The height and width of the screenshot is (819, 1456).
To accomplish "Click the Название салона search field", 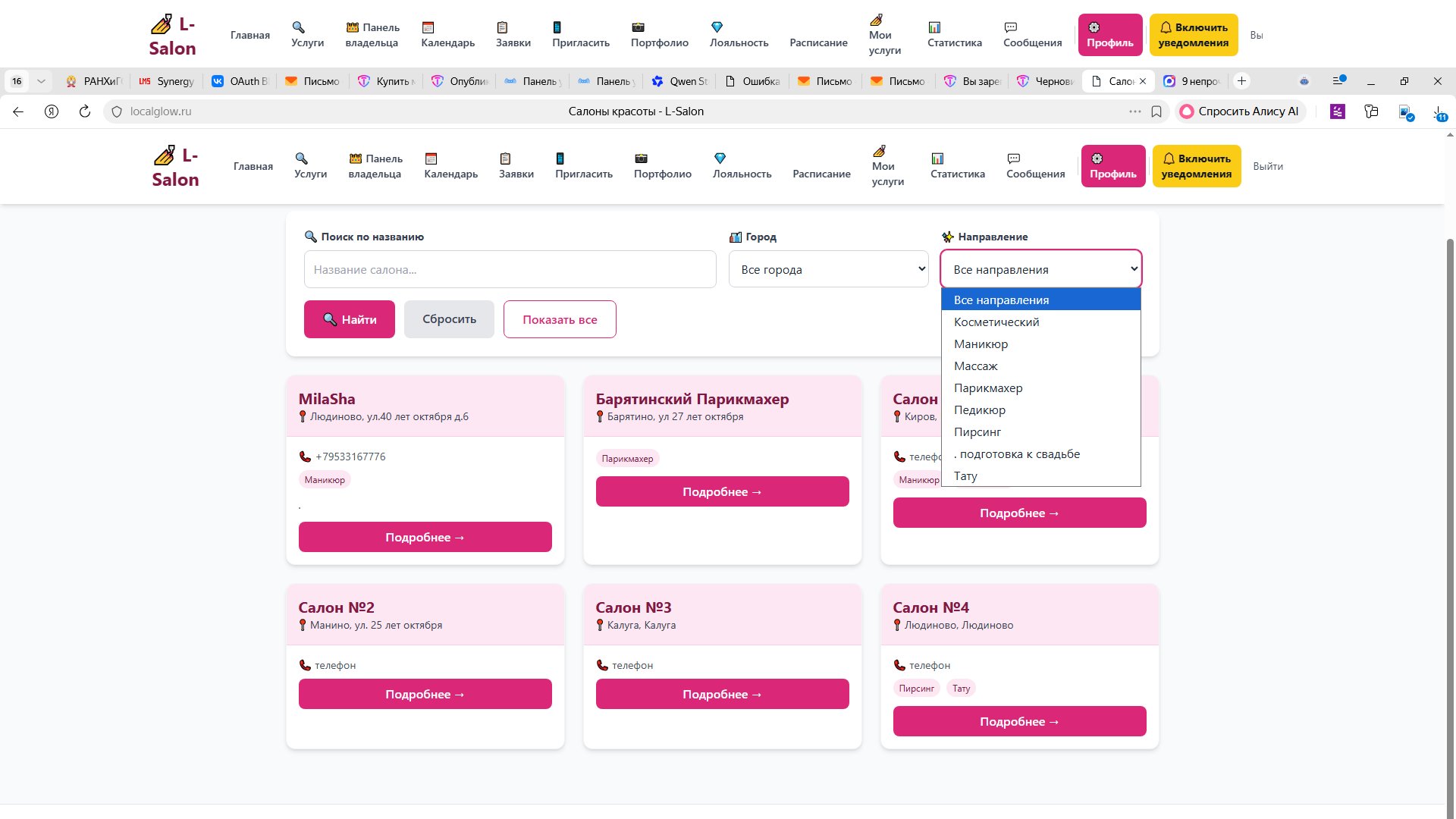I will point(510,269).
